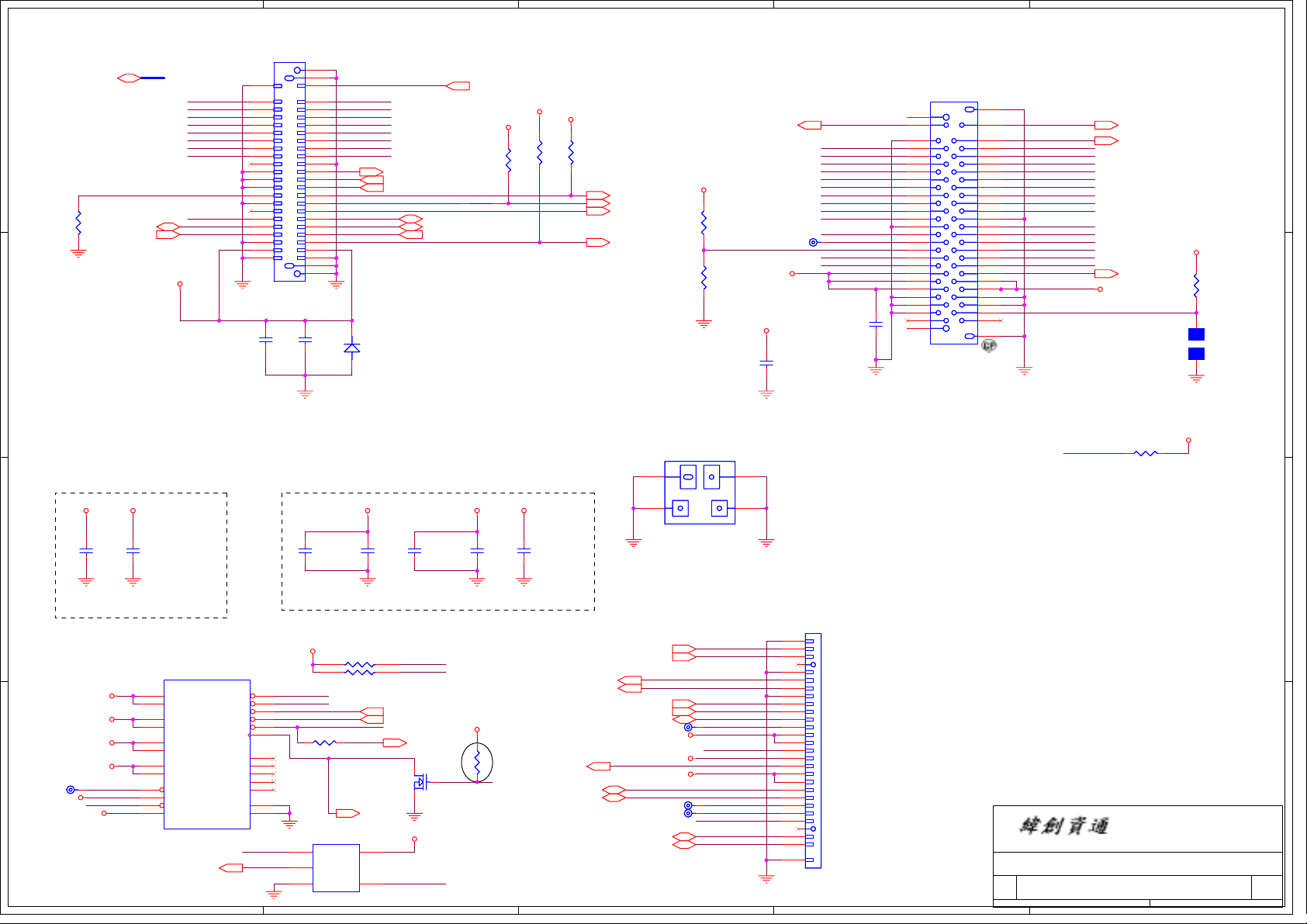Select the diode symbol beside the two capacitors
Viewport: 1307px width, 924px height.
[351, 348]
